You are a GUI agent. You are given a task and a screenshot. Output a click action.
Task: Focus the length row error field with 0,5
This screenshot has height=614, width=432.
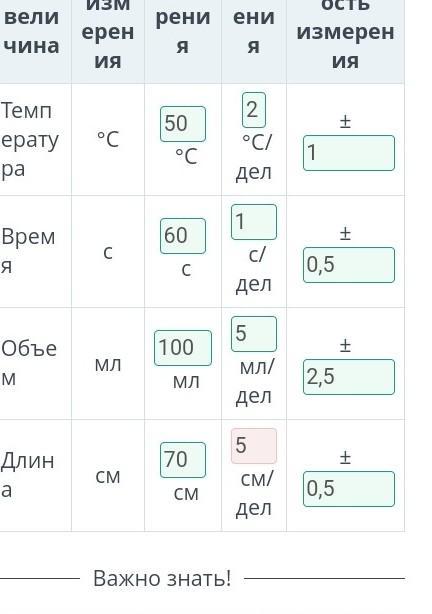[x=349, y=489]
